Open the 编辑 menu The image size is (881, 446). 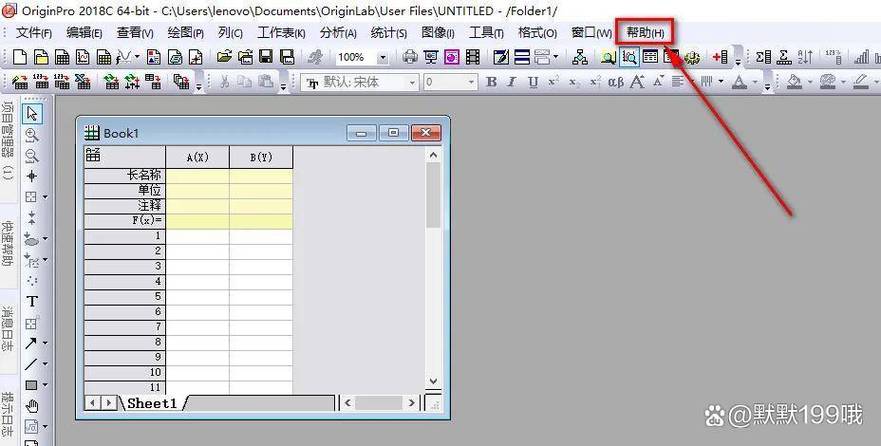pyautogui.click(x=84, y=33)
